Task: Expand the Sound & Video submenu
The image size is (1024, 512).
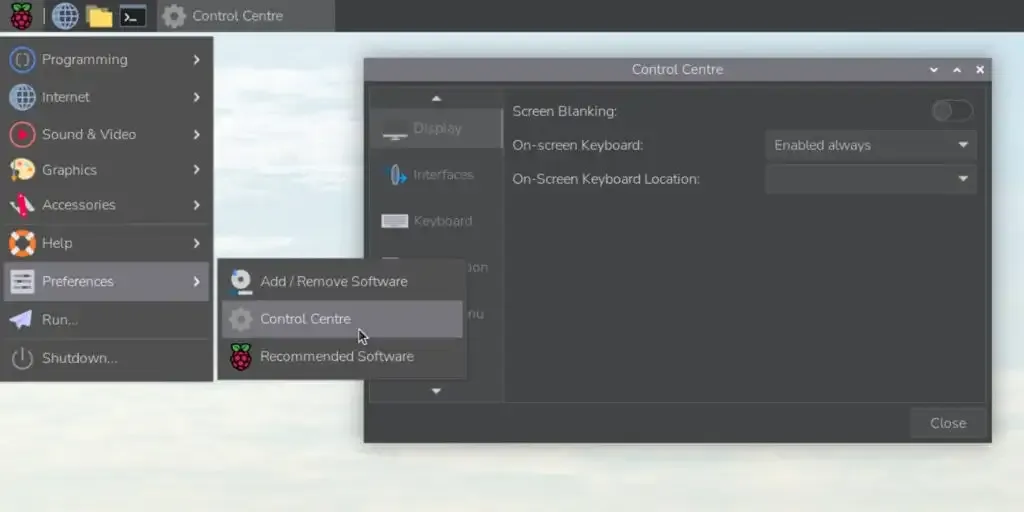Action: pyautogui.click(x=106, y=135)
